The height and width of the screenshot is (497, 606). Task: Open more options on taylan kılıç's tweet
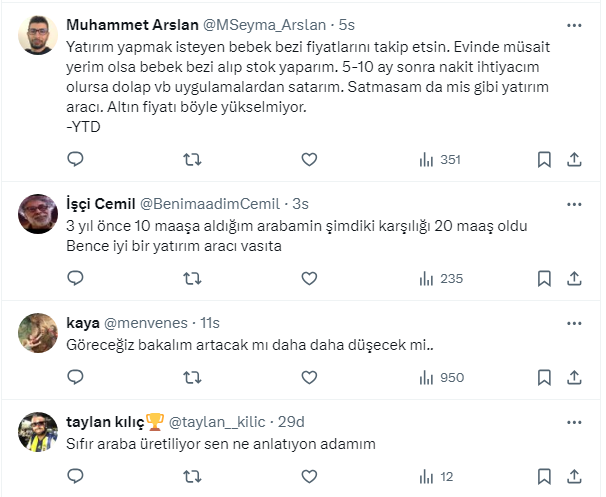573,421
